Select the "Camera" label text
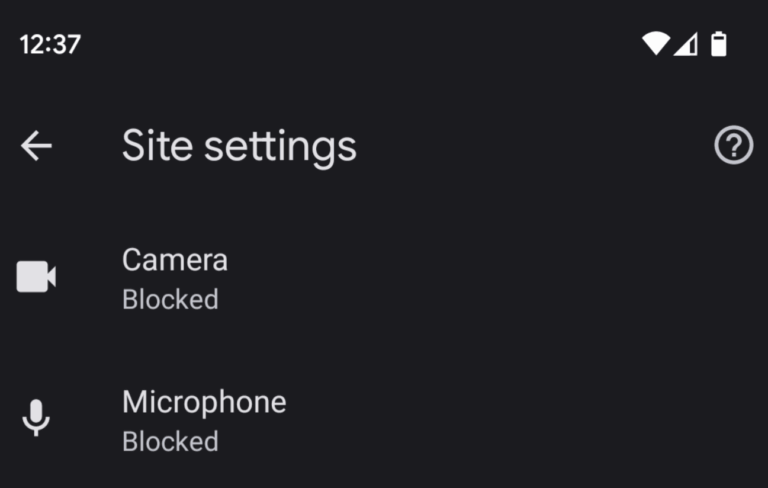Viewport: 768px width, 488px height. [175, 260]
